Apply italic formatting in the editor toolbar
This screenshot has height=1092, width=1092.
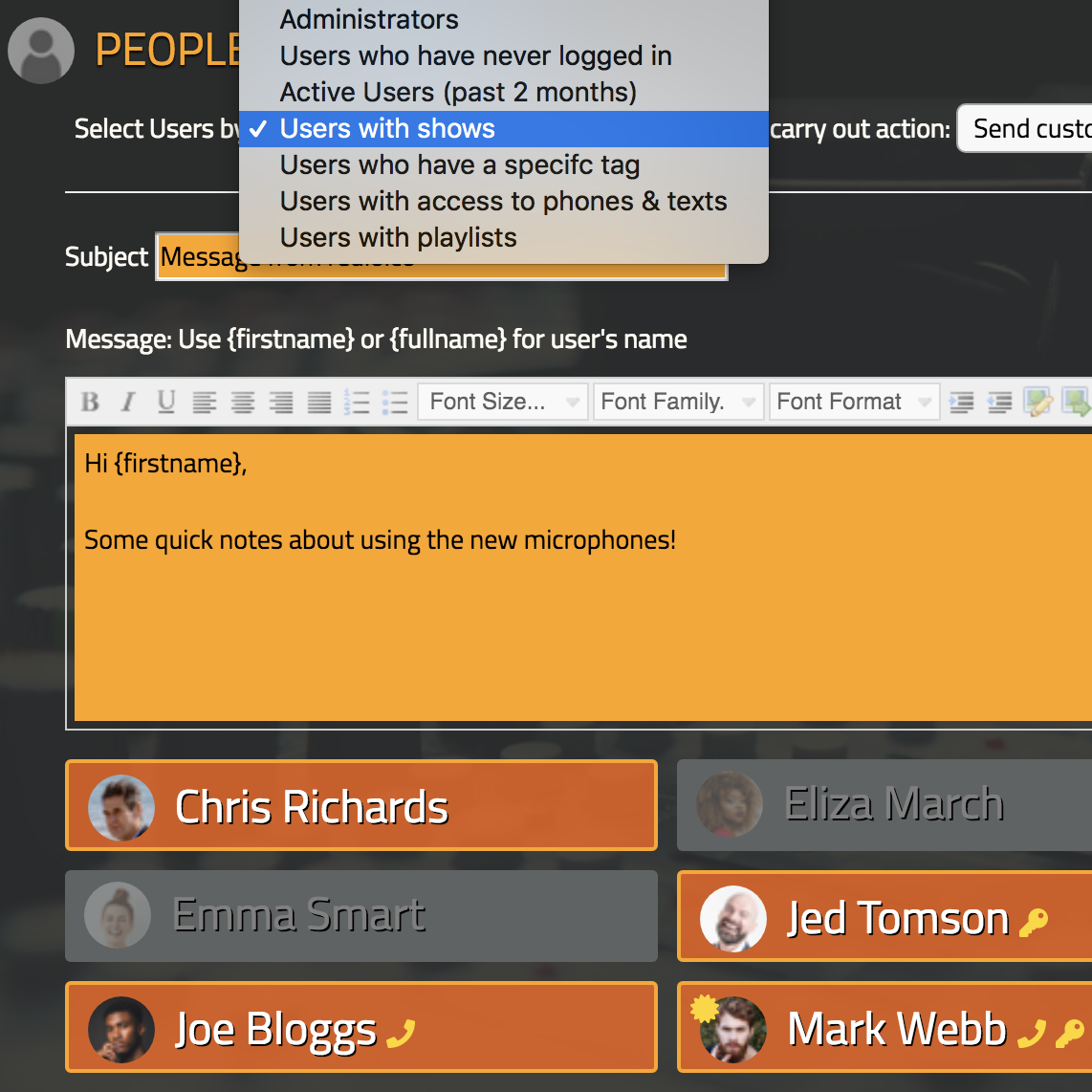click(x=128, y=402)
